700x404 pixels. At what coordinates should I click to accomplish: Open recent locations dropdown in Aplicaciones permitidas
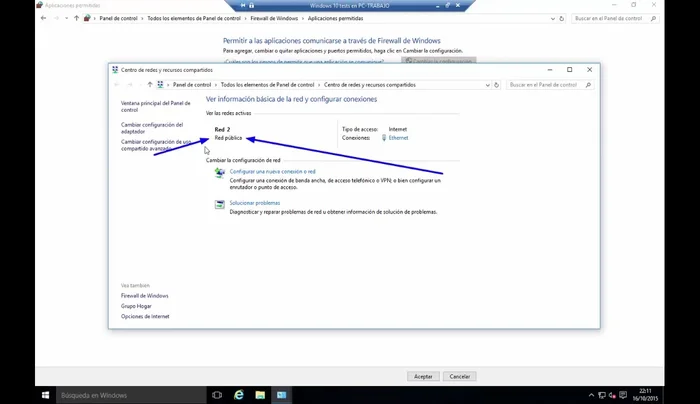[67, 18]
